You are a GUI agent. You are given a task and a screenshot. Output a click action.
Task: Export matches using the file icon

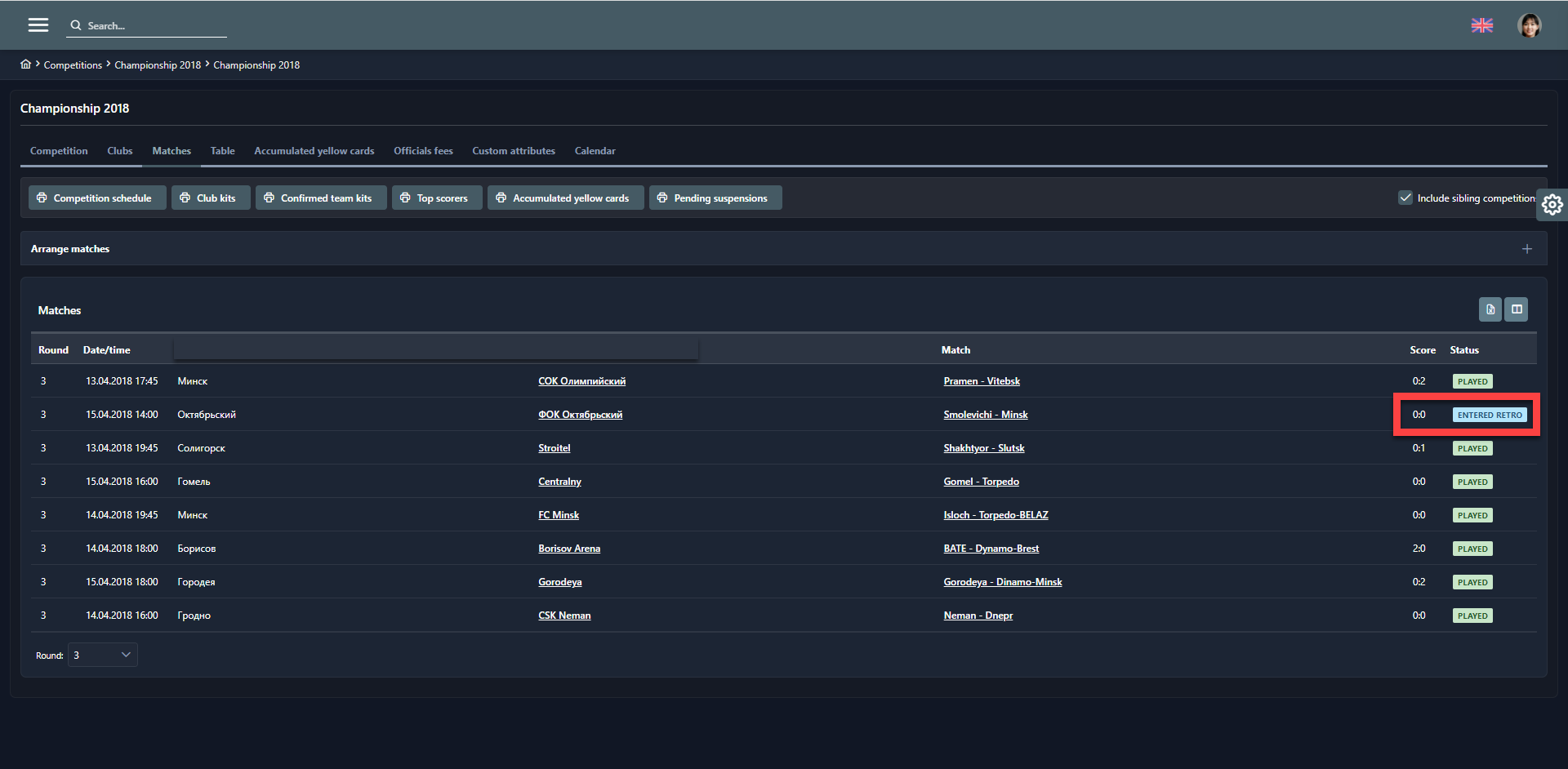pyautogui.click(x=1490, y=309)
